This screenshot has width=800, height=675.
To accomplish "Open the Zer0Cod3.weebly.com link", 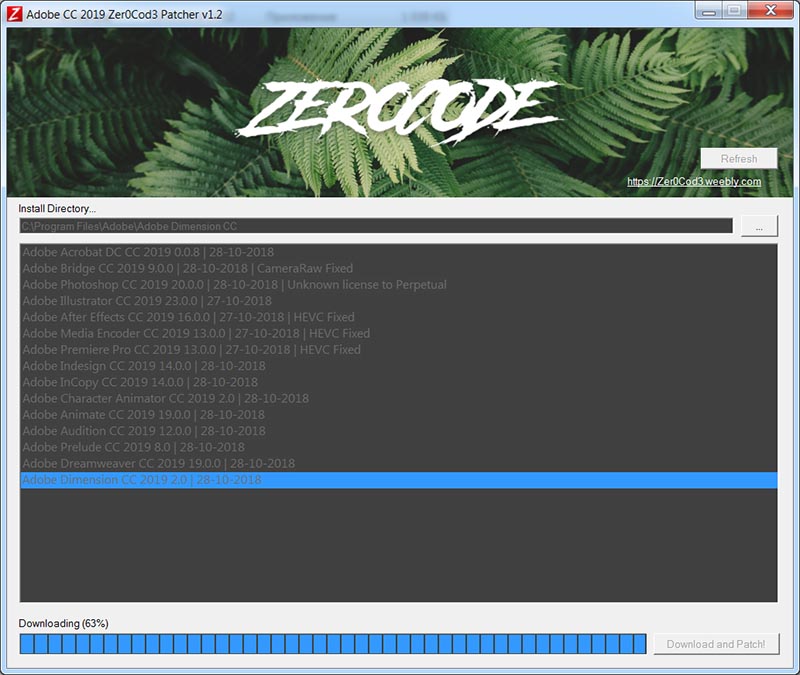I will (694, 182).
